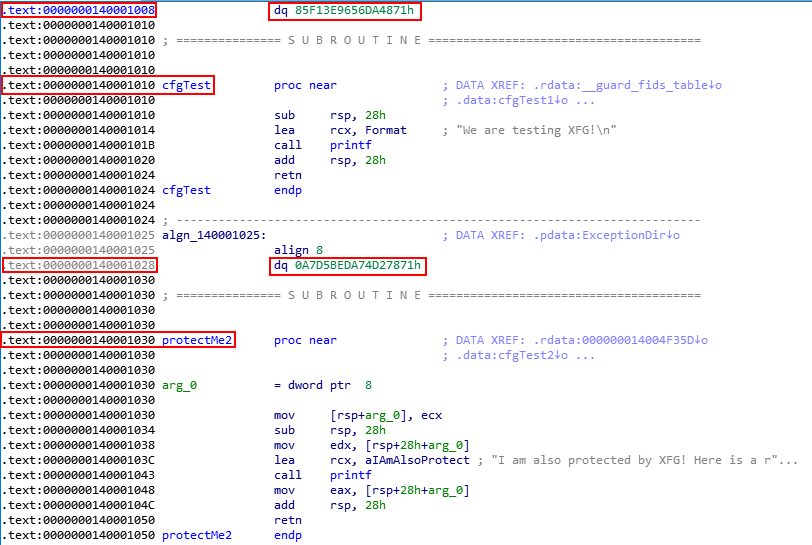Image resolution: width=812 pixels, height=545 pixels.
Task: Click the Format operand in lea rcx
Action: pyautogui.click(x=386, y=130)
